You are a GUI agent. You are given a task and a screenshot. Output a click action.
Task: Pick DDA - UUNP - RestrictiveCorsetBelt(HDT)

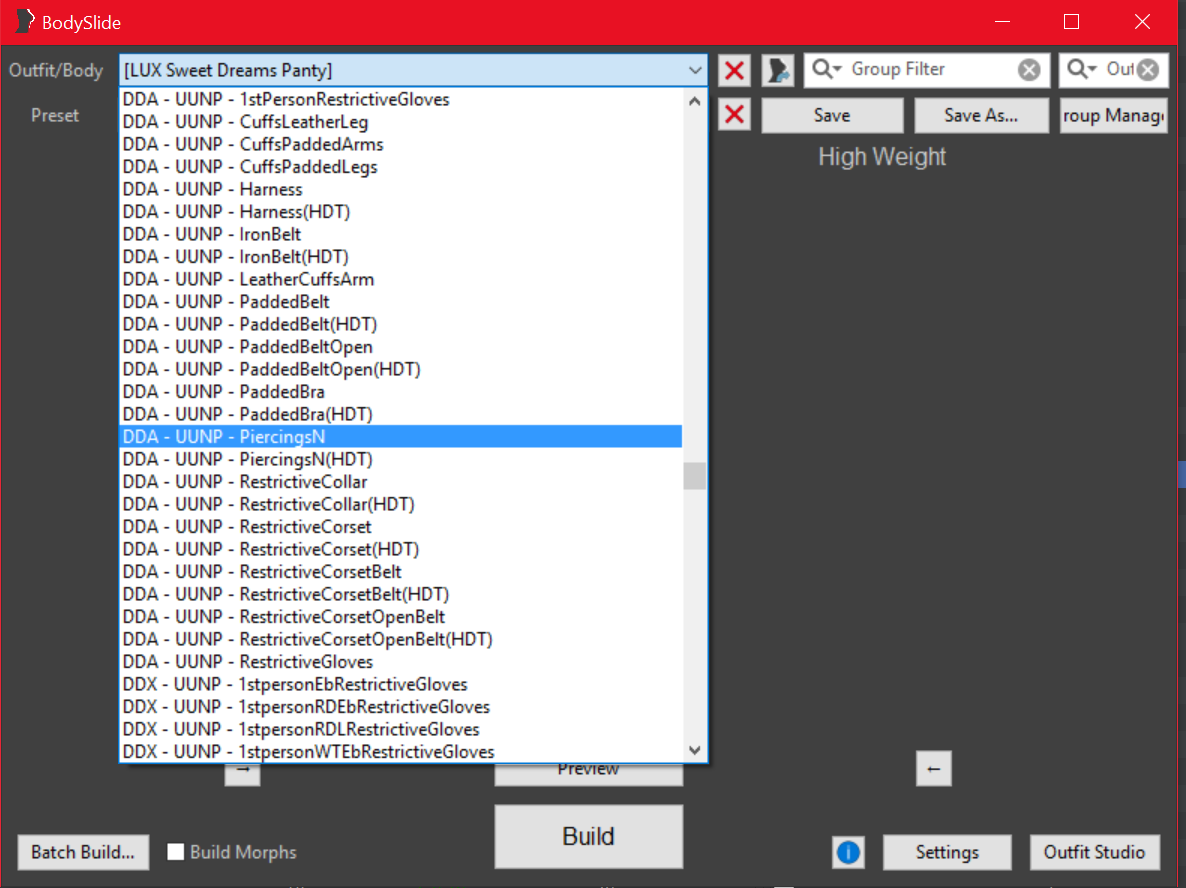click(401, 595)
